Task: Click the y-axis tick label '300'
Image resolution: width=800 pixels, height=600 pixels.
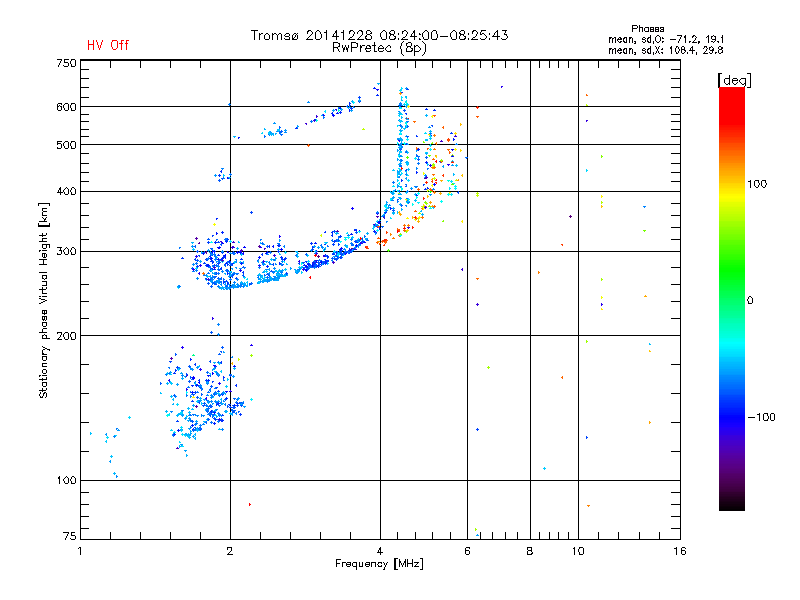Action: (x=66, y=252)
